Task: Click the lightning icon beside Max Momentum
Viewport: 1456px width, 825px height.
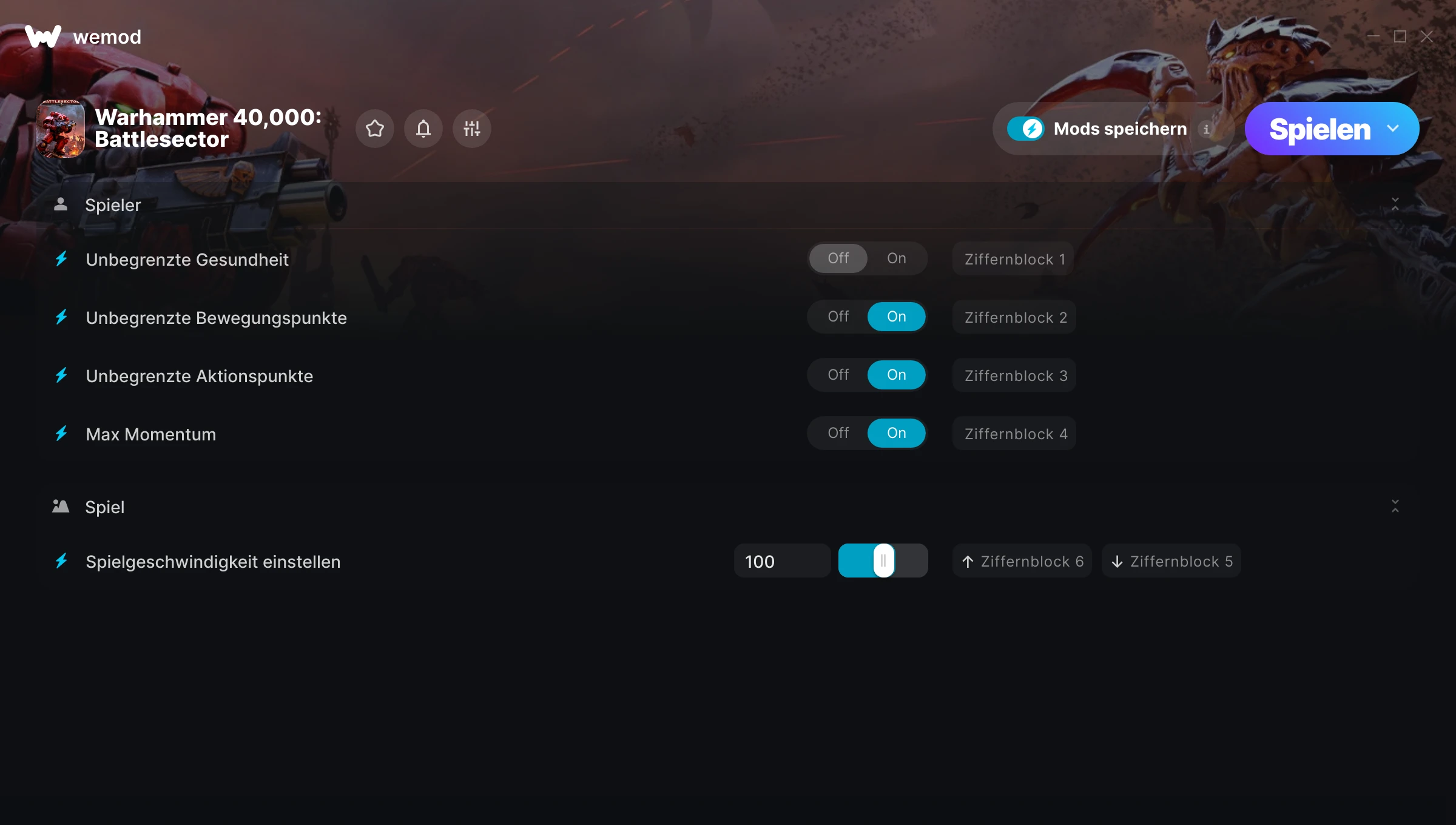Action: point(61,434)
